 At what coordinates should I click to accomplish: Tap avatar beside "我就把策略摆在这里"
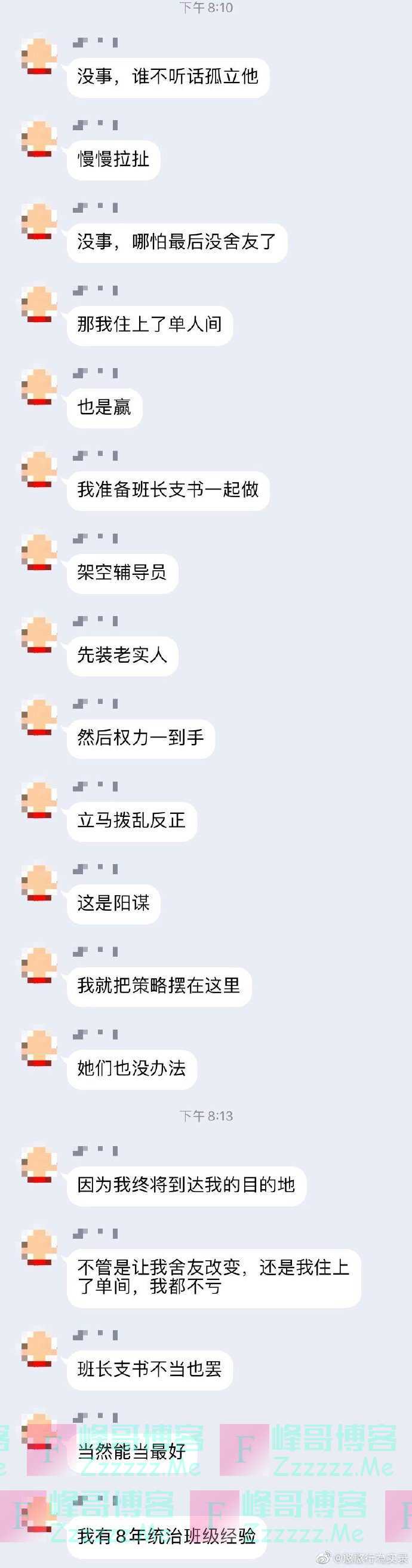(39, 966)
